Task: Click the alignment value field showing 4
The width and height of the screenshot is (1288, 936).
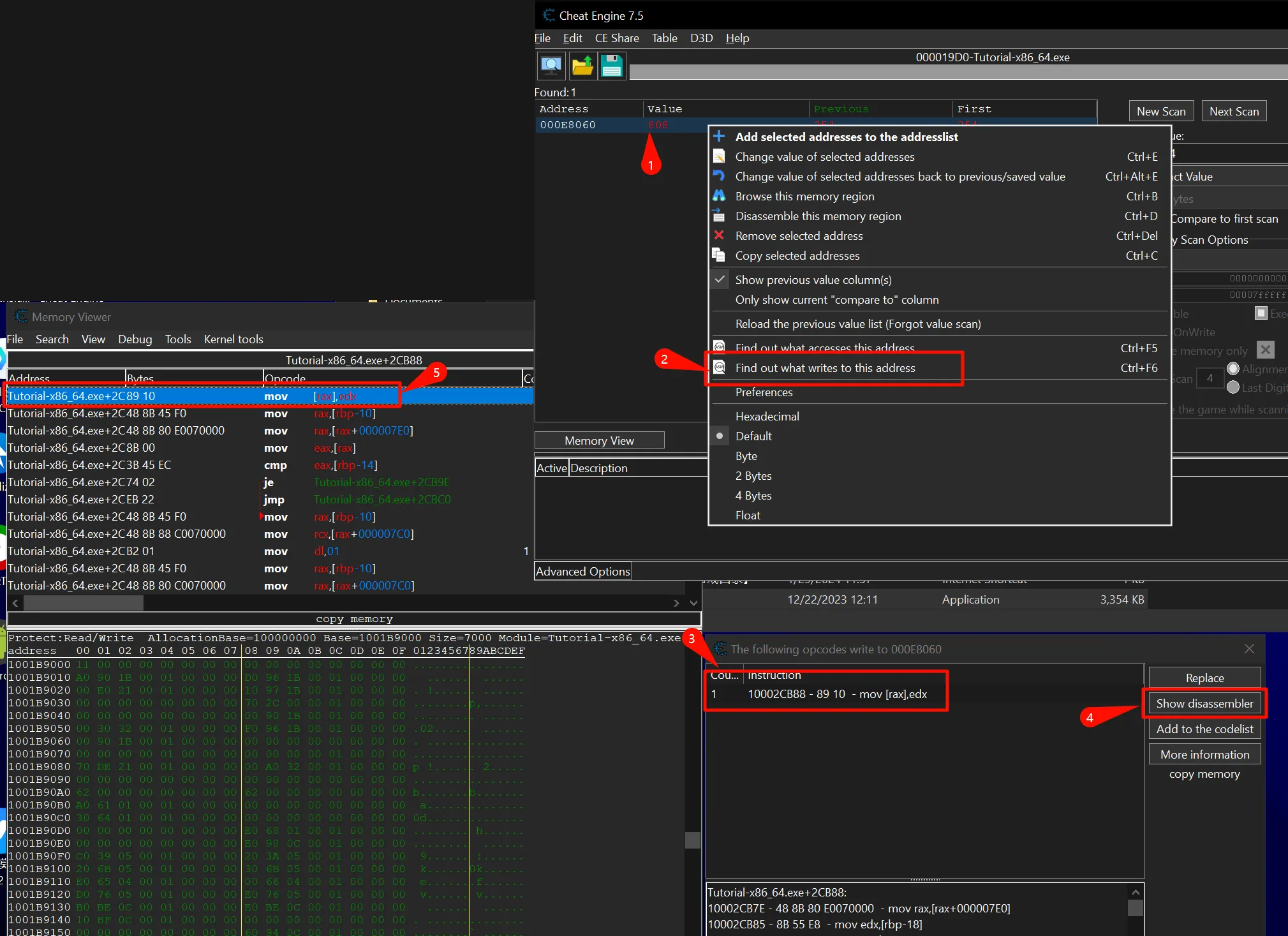Action: pyautogui.click(x=1210, y=378)
